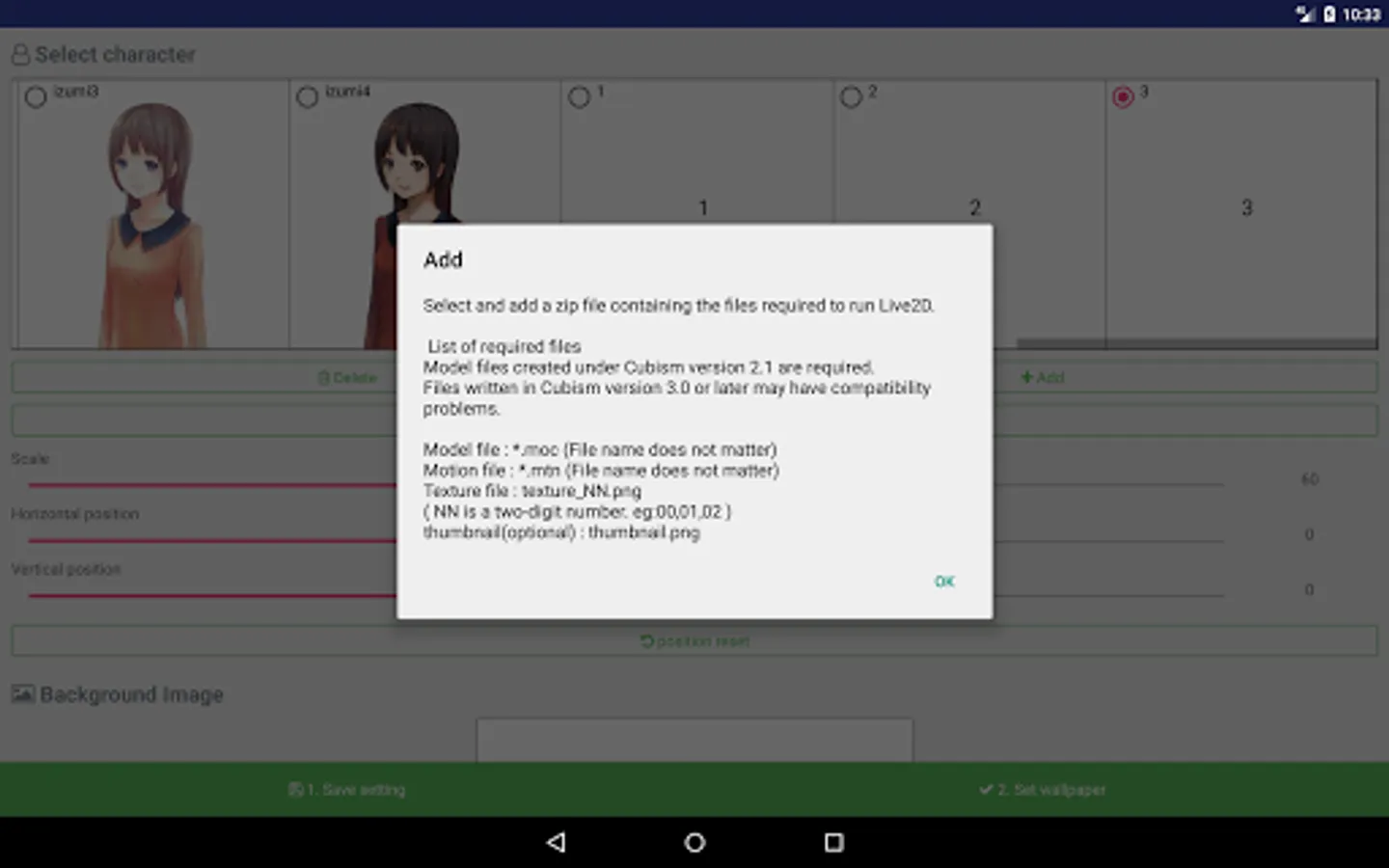1389x868 pixels.
Task: Tap the battery status icon
Action: (1330, 14)
